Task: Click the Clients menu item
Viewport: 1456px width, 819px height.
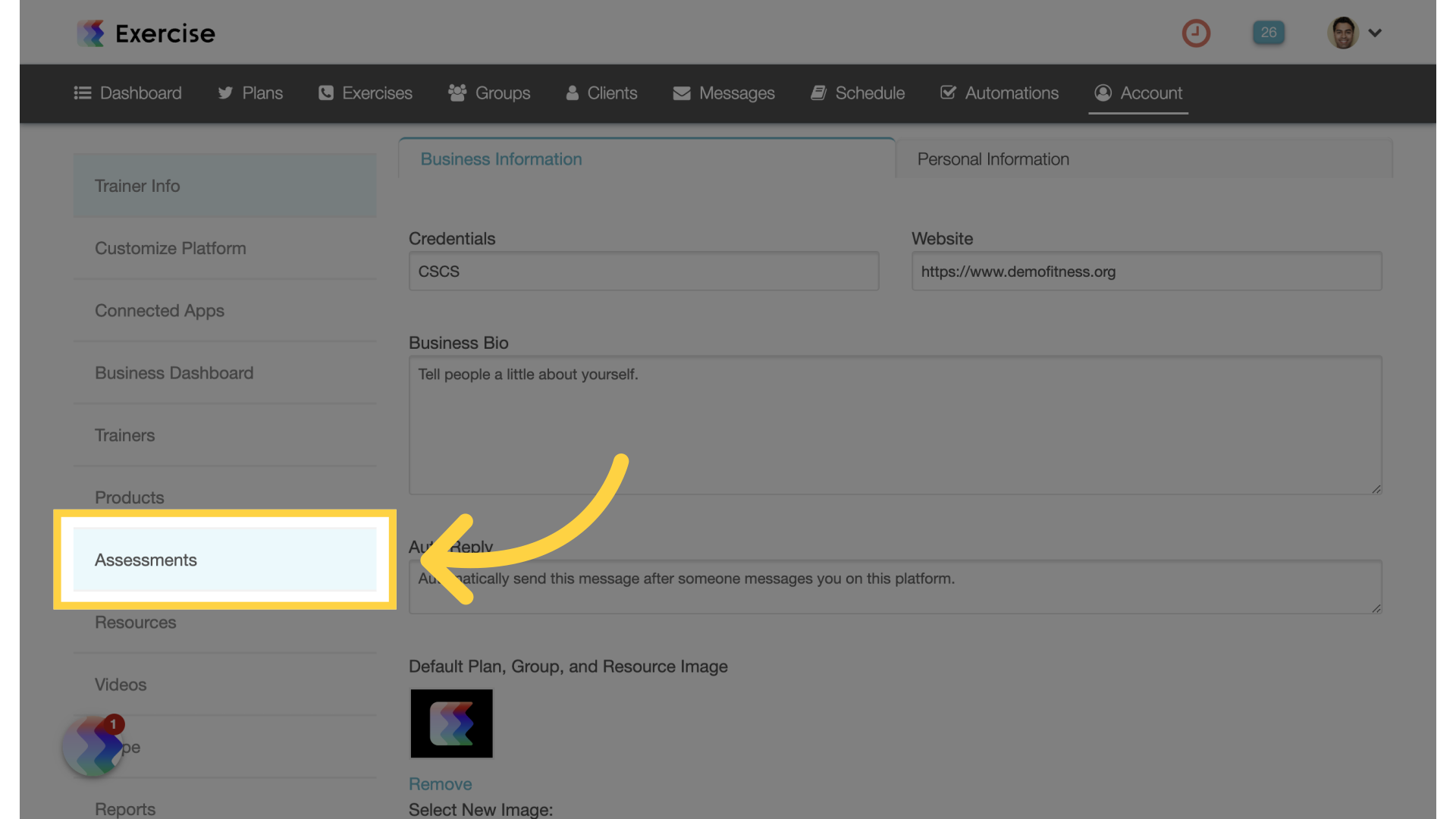Action: click(x=612, y=93)
